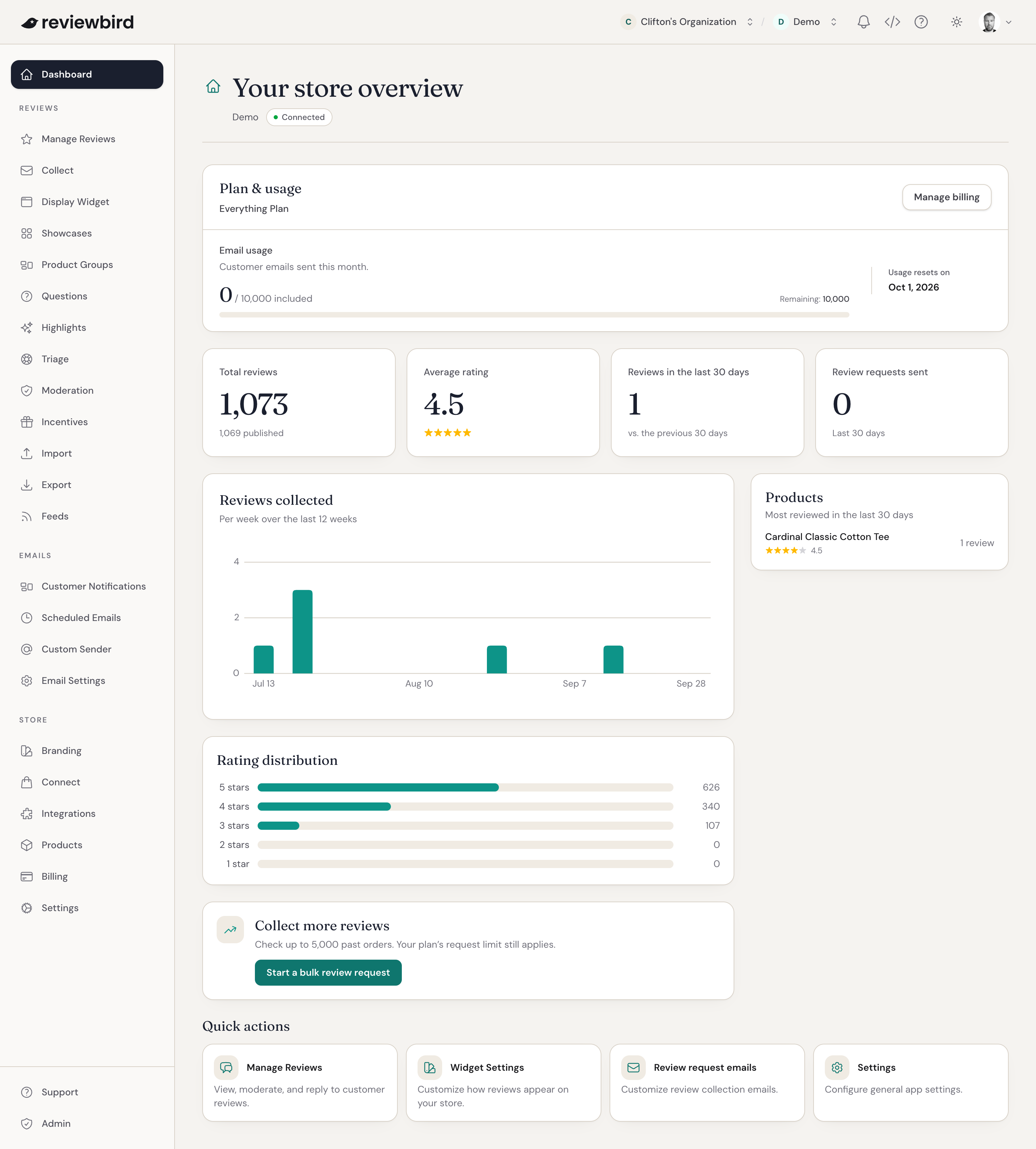Open the Review request emails quick action

click(707, 1082)
